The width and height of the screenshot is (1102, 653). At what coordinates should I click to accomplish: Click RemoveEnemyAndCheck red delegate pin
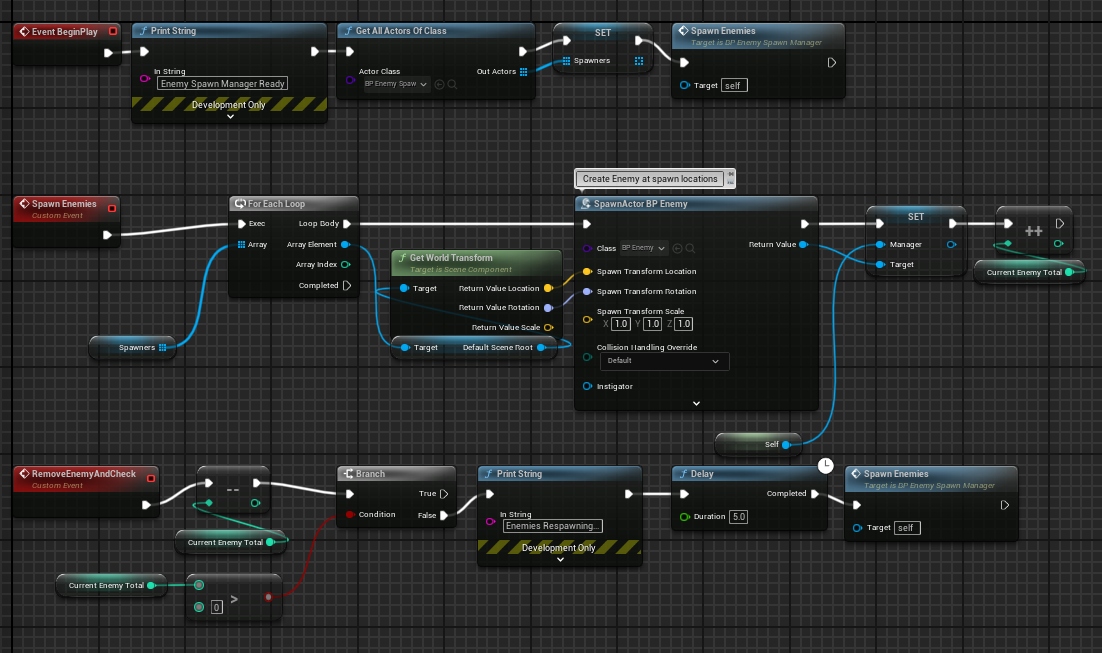(x=151, y=479)
